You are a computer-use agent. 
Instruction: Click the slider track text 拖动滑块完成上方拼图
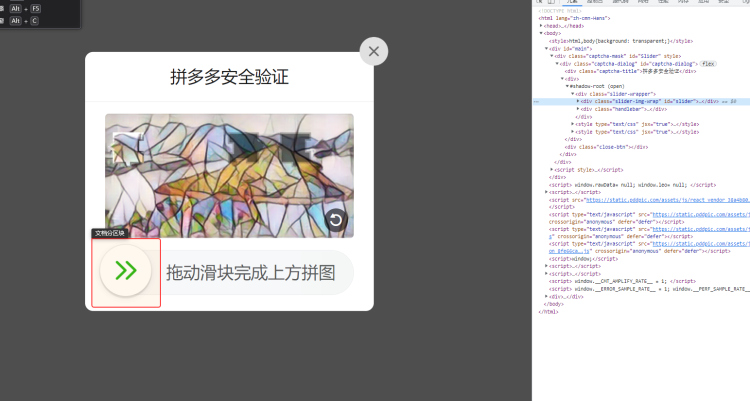click(250, 273)
